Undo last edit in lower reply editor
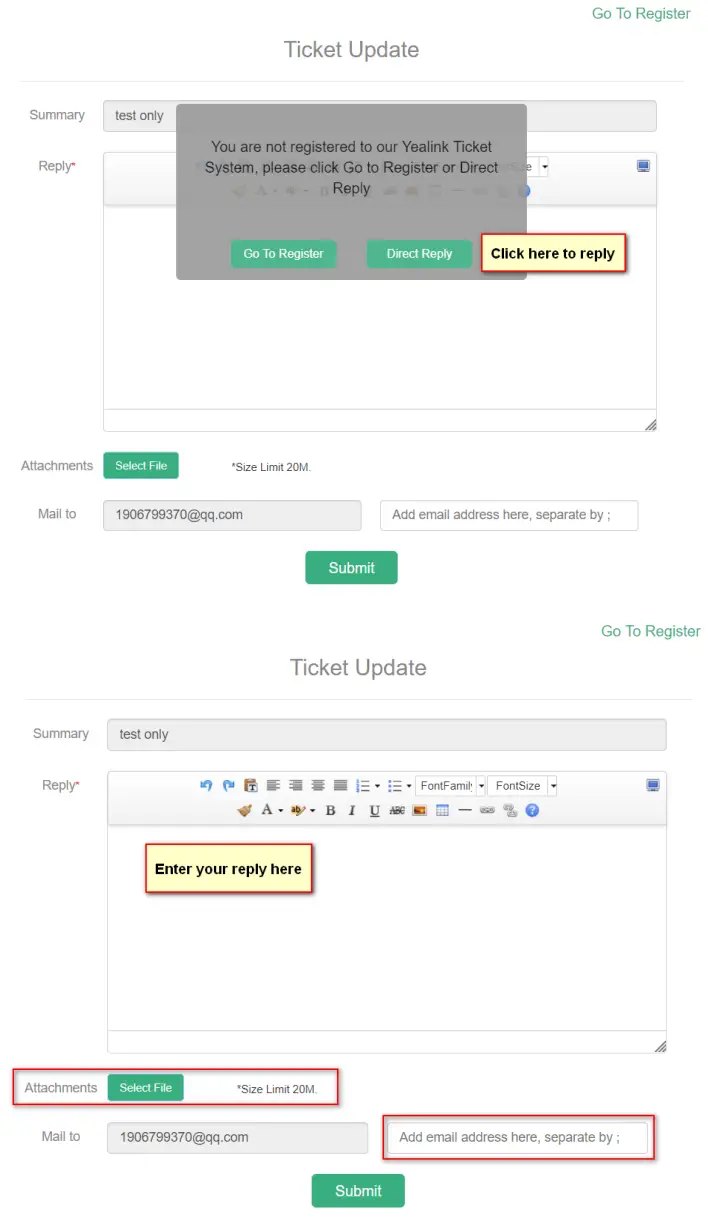The height and width of the screenshot is (1222, 708). 206,786
